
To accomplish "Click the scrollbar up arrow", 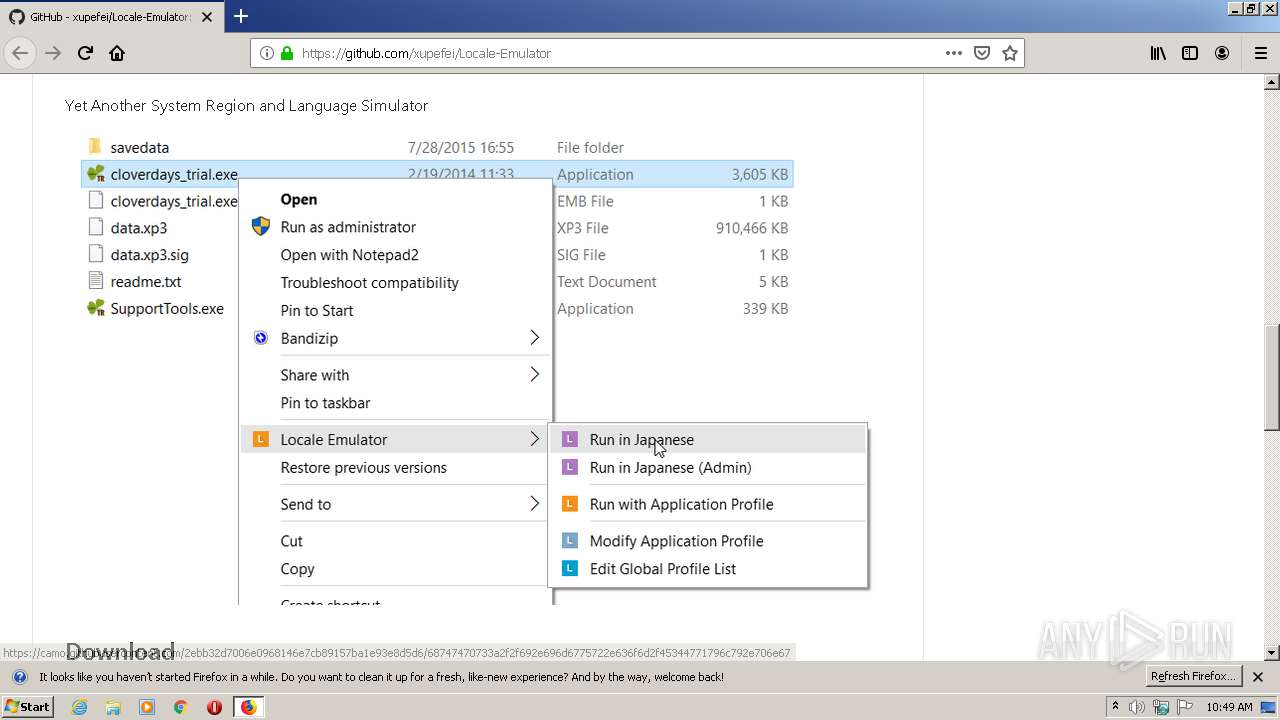I will pos(1272,81).
